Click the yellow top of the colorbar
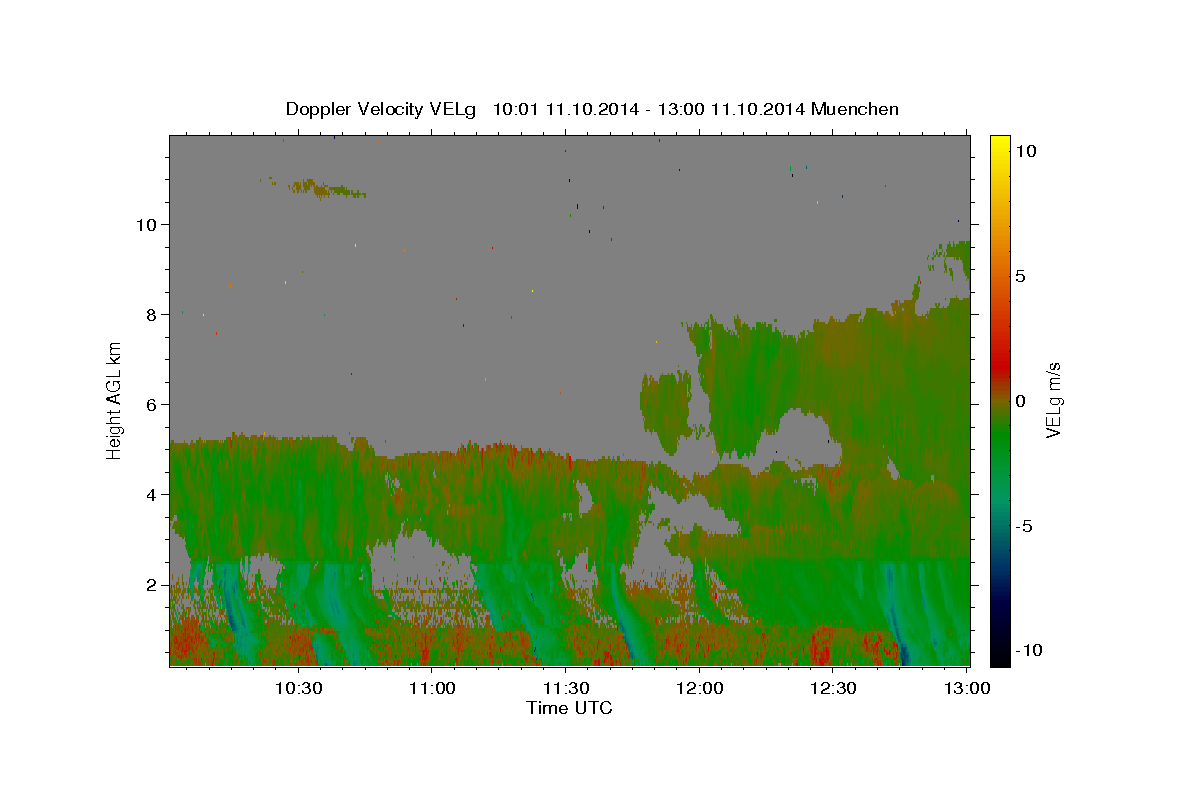The width and height of the screenshot is (1200, 800). 1000,145
